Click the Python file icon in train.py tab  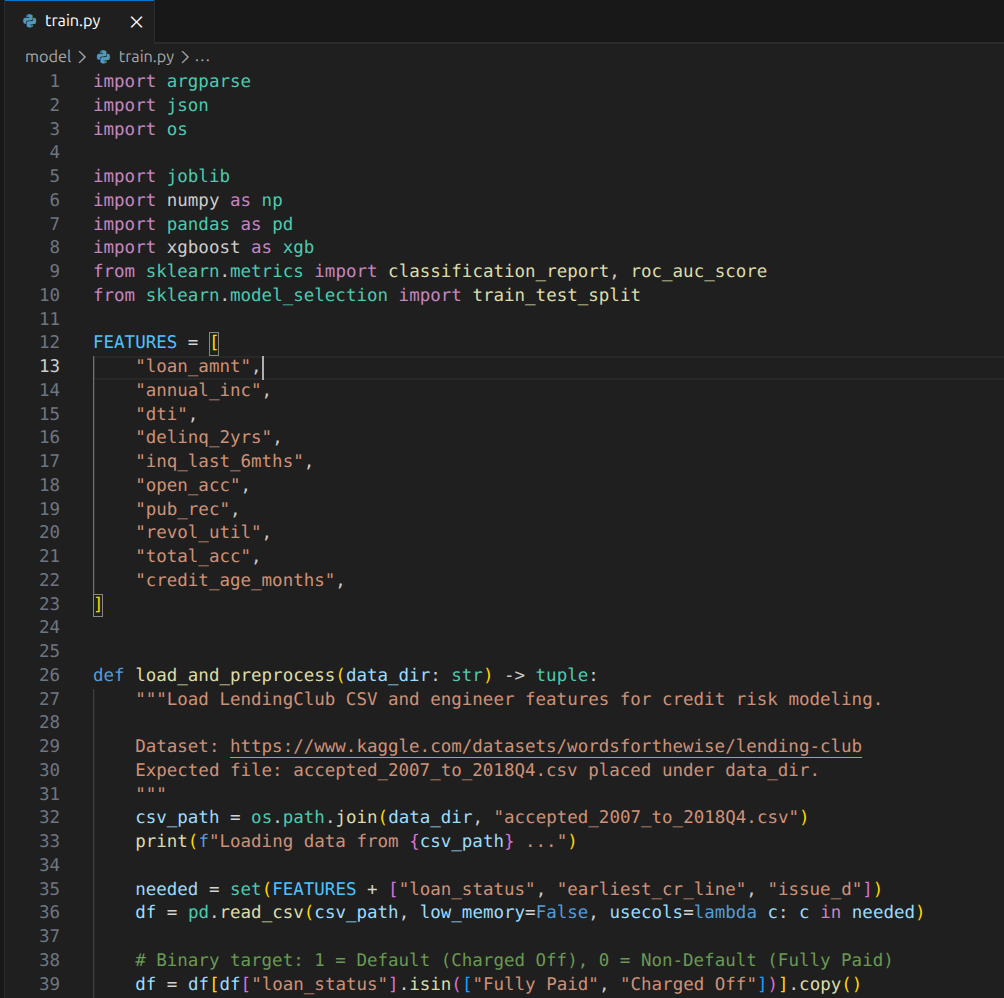pyautogui.click(x=29, y=21)
